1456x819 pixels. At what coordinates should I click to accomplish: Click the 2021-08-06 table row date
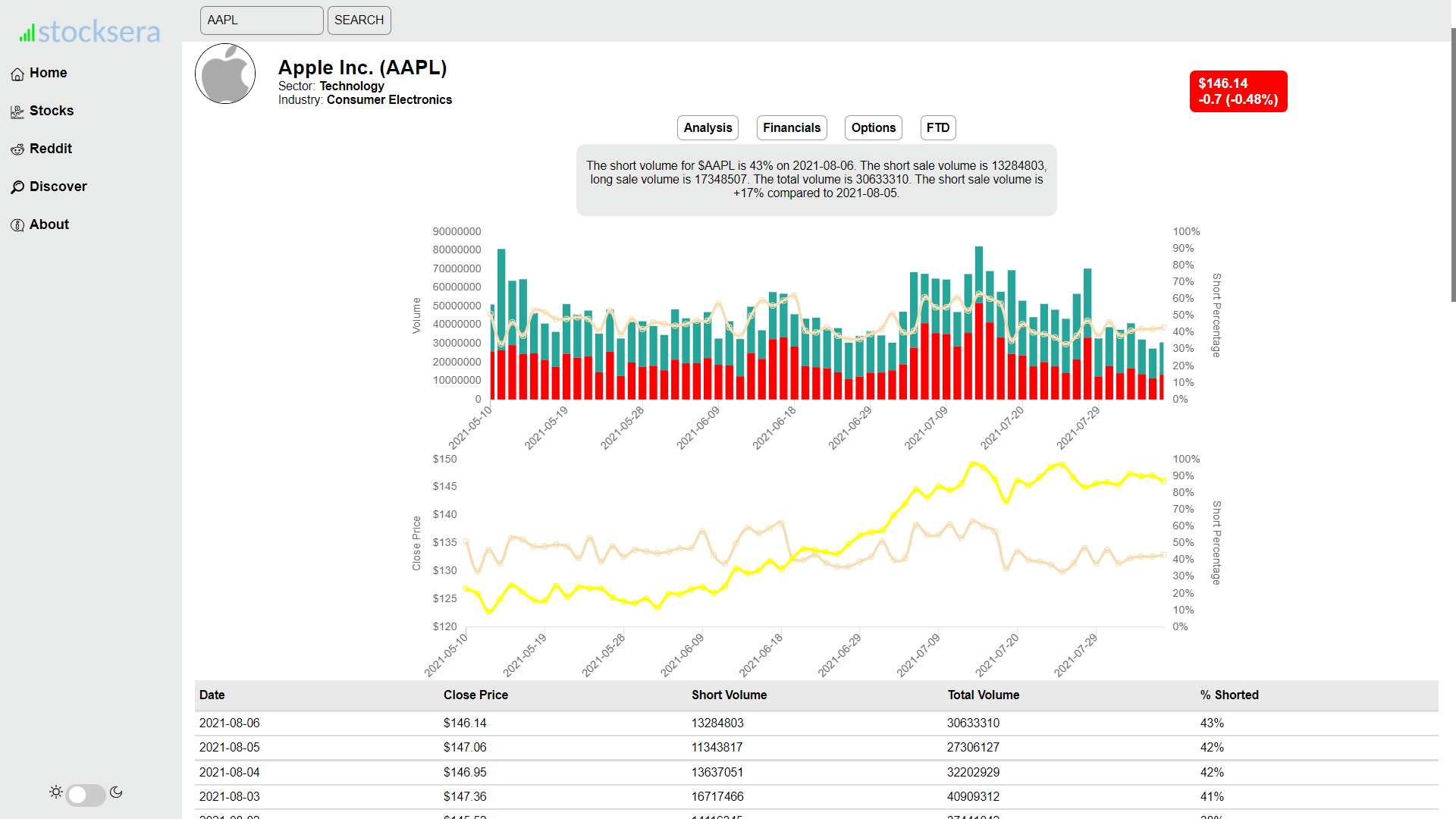(x=230, y=723)
